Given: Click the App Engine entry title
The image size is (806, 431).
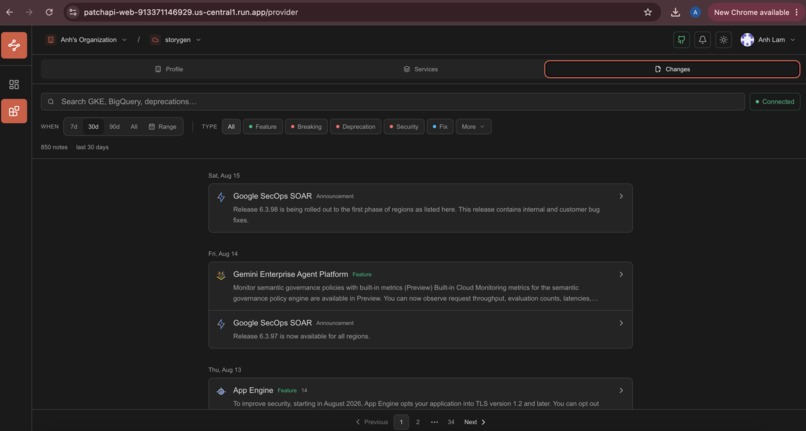Looking at the screenshot, I should coord(253,390).
